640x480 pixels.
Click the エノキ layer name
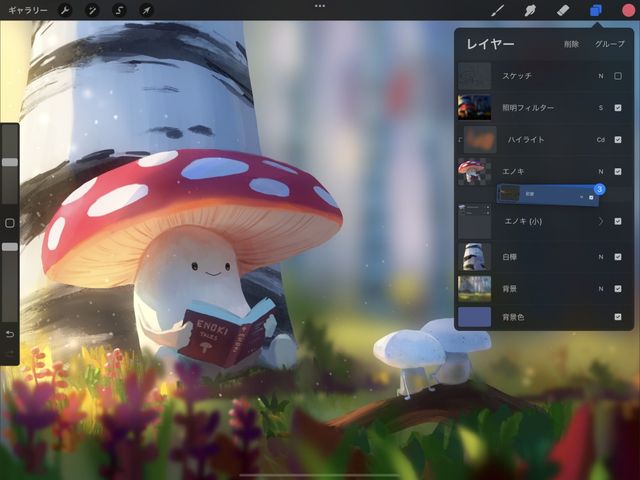pos(513,171)
